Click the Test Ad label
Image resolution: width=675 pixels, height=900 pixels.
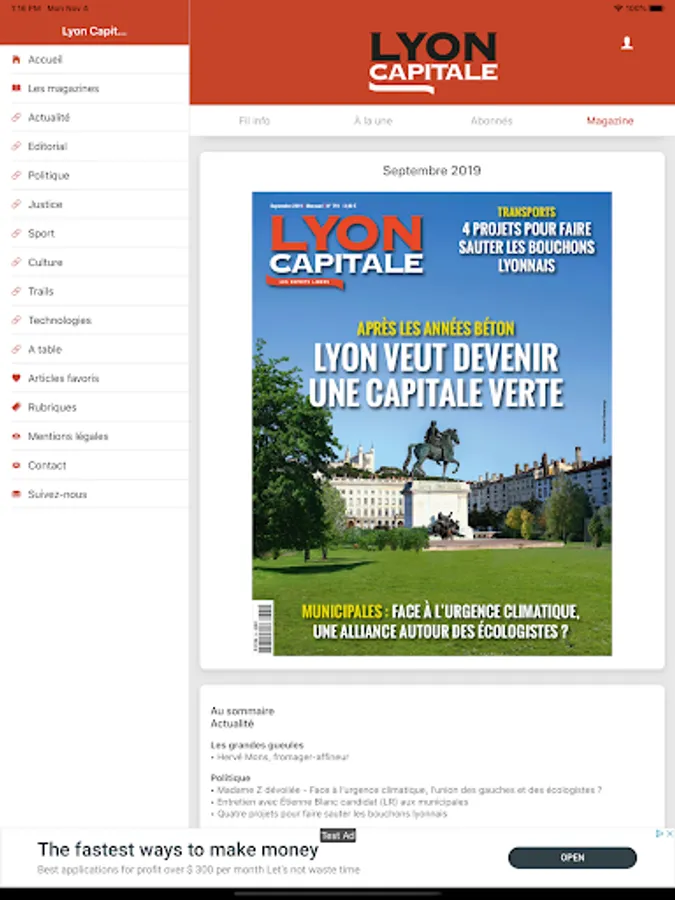coord(338,836)
